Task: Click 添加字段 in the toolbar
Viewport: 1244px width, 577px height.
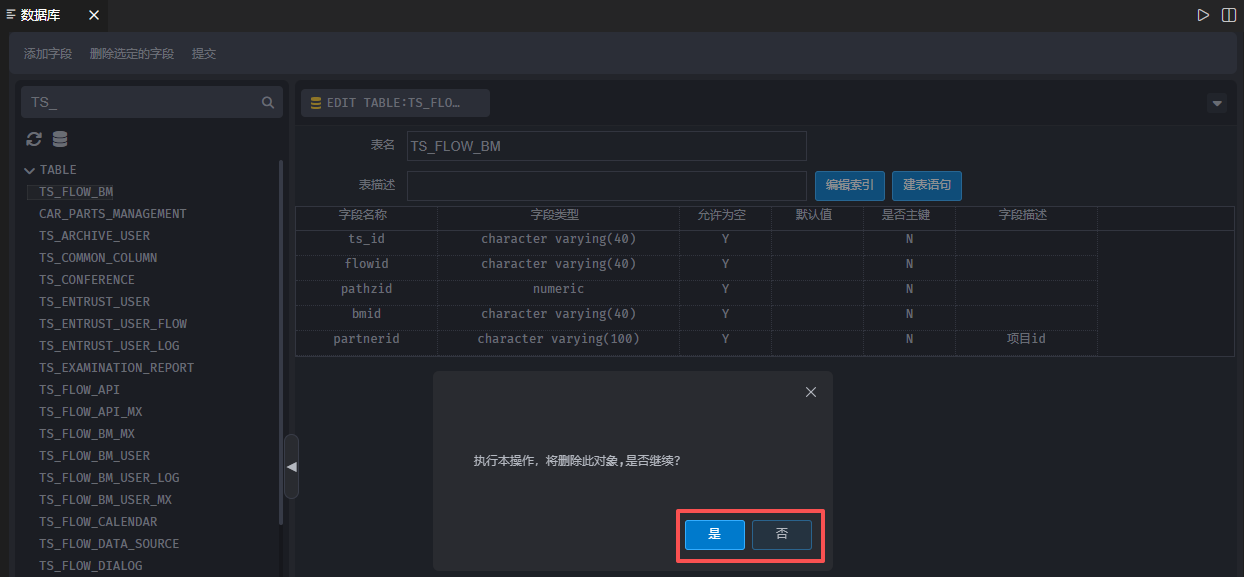Action: [x=48, y=54]
